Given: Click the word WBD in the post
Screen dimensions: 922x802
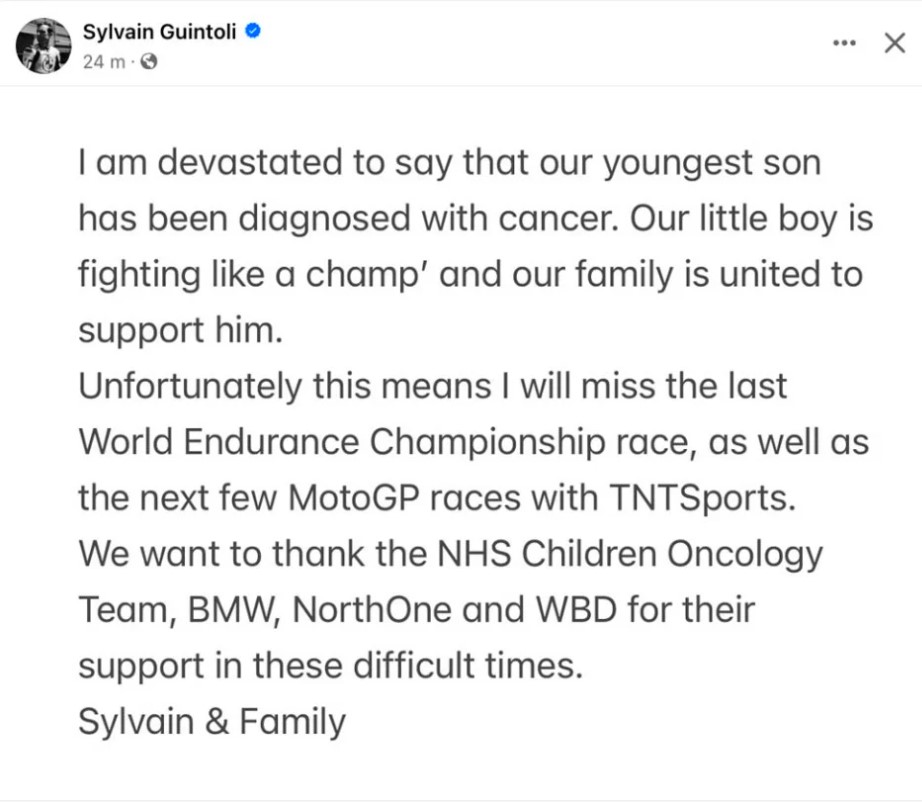Looking at the screenshot, I should pos(577,609).
